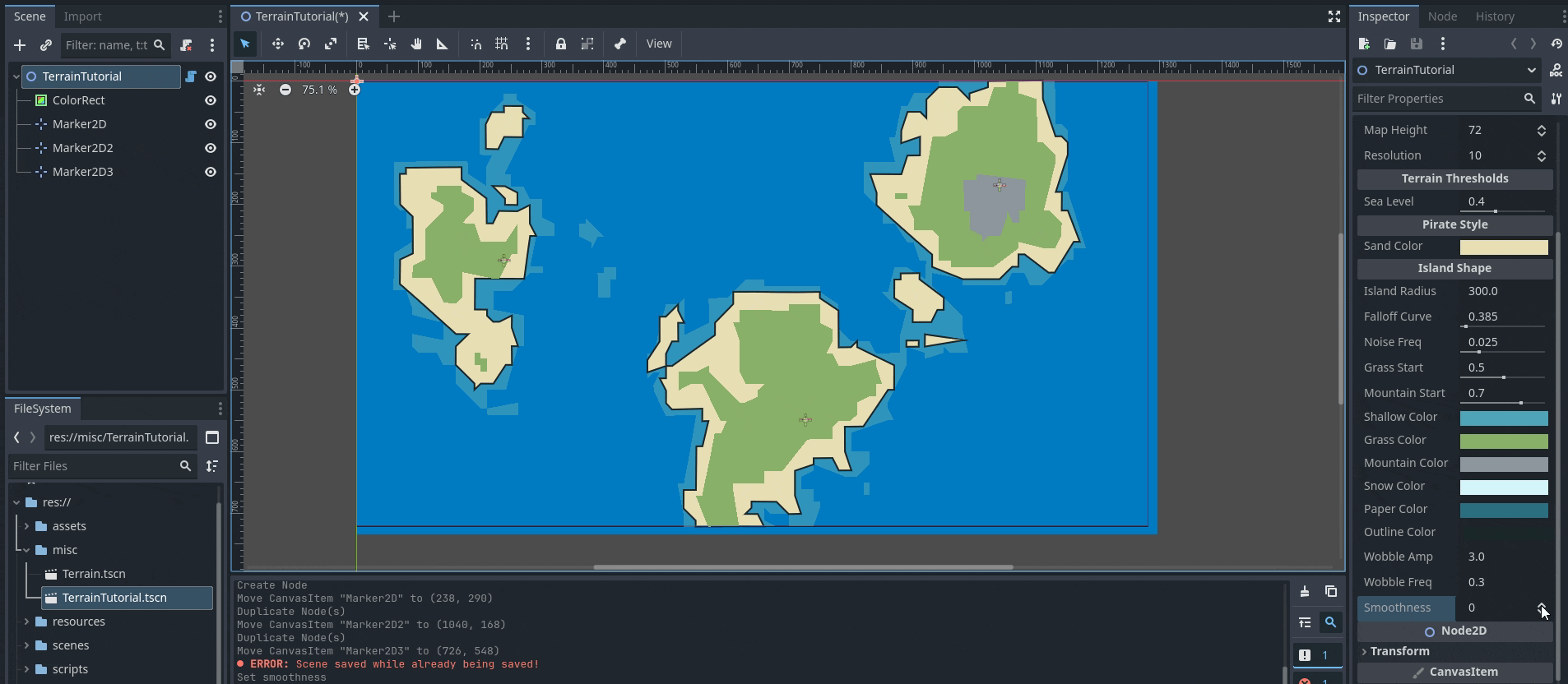The width and height of the screenshot is (1568, 684).
Task: Hide the ColorRect node
Action: click(211, 100)
